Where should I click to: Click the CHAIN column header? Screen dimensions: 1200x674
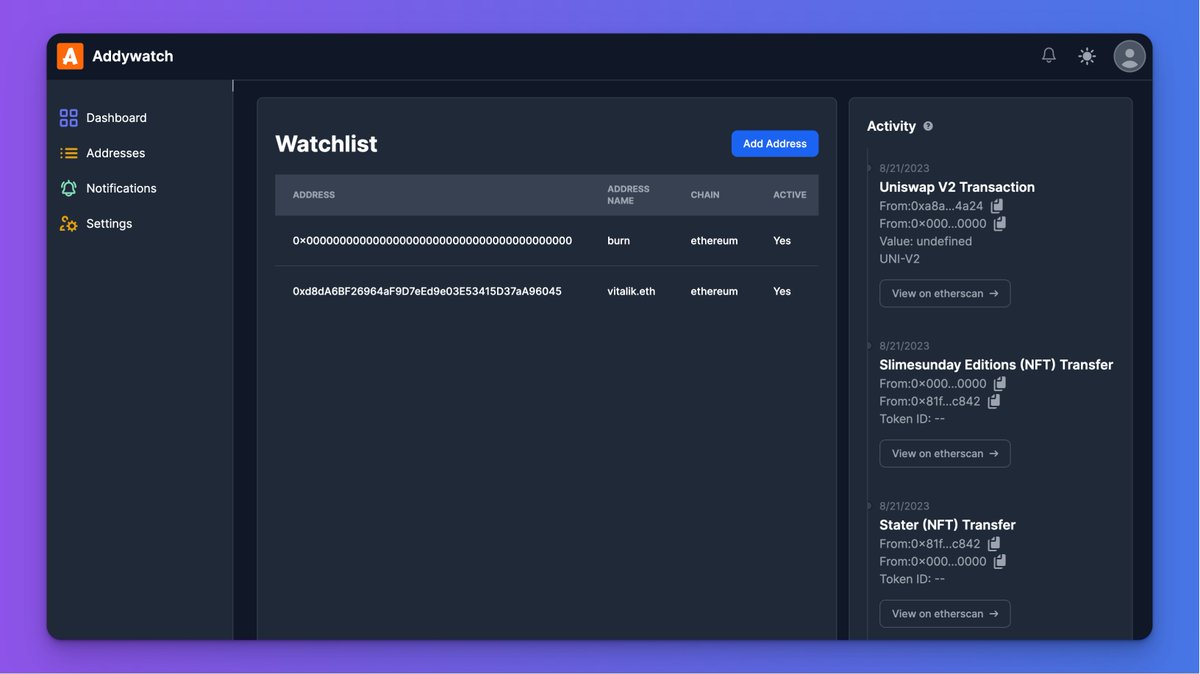[705, 195]
